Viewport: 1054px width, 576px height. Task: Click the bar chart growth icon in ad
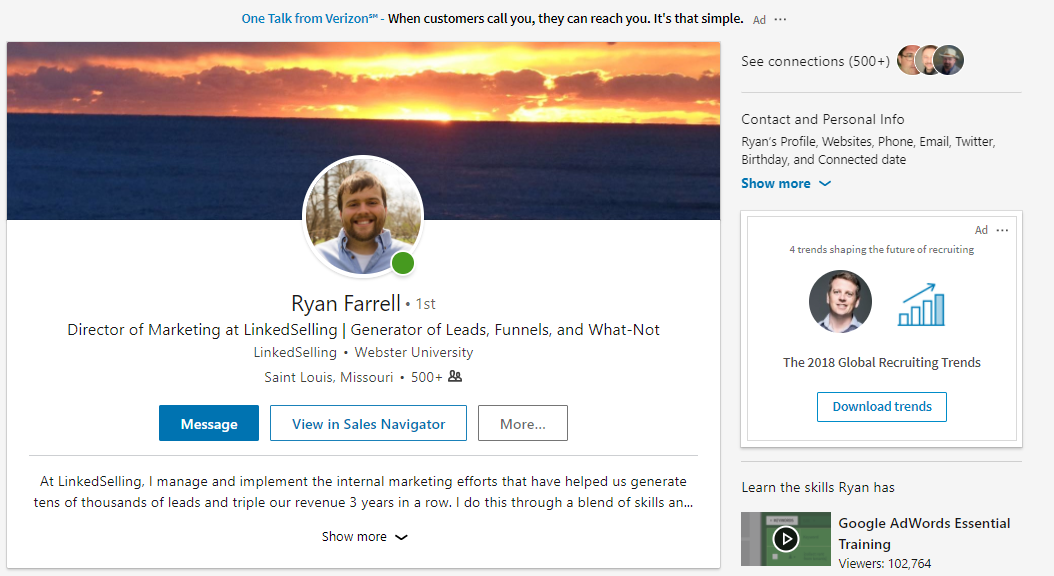(921, 304)
